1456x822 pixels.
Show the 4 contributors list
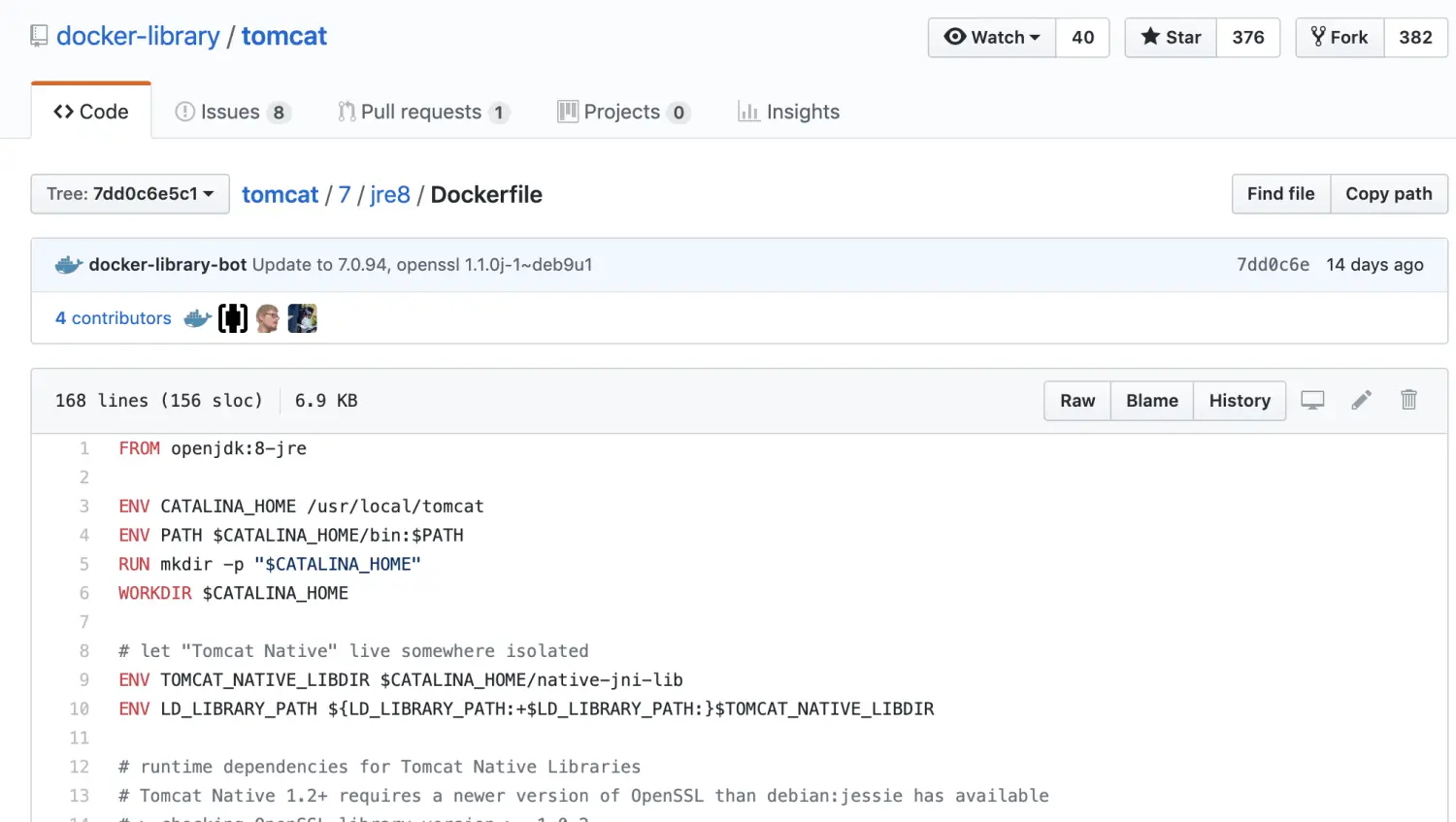pos(113,318)
